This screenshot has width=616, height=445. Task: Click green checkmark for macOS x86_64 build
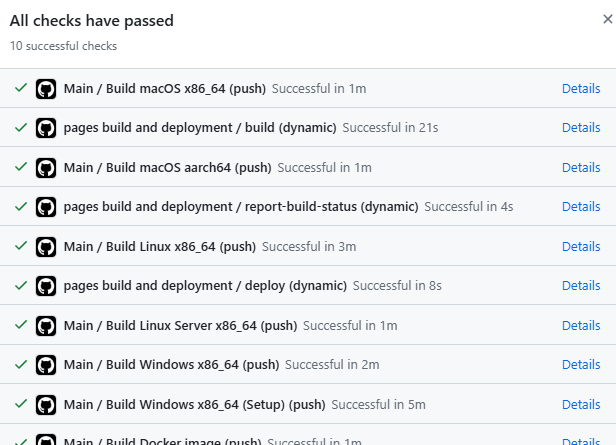pos(21,88)
